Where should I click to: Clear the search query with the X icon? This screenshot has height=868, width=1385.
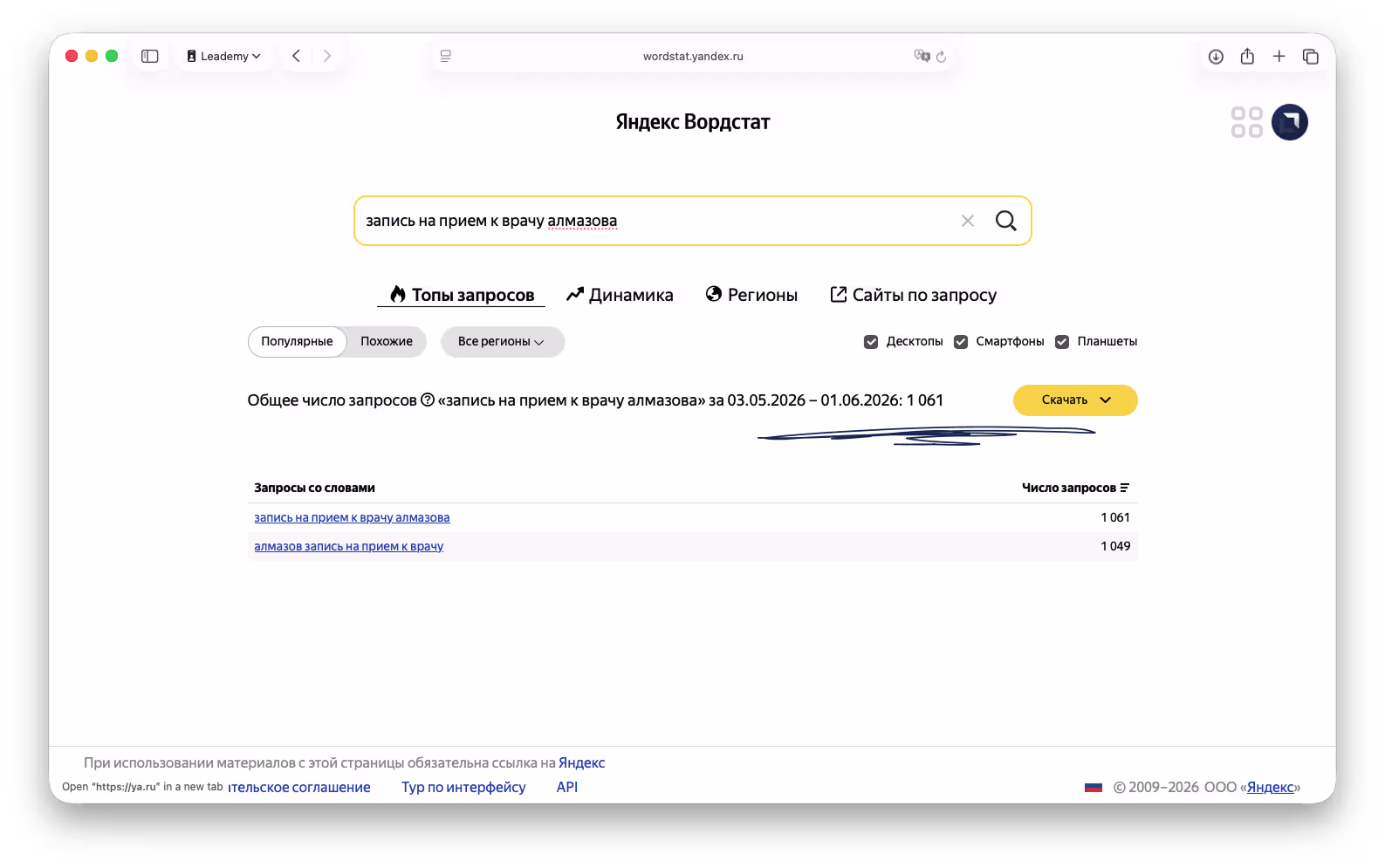coord(968,221)
